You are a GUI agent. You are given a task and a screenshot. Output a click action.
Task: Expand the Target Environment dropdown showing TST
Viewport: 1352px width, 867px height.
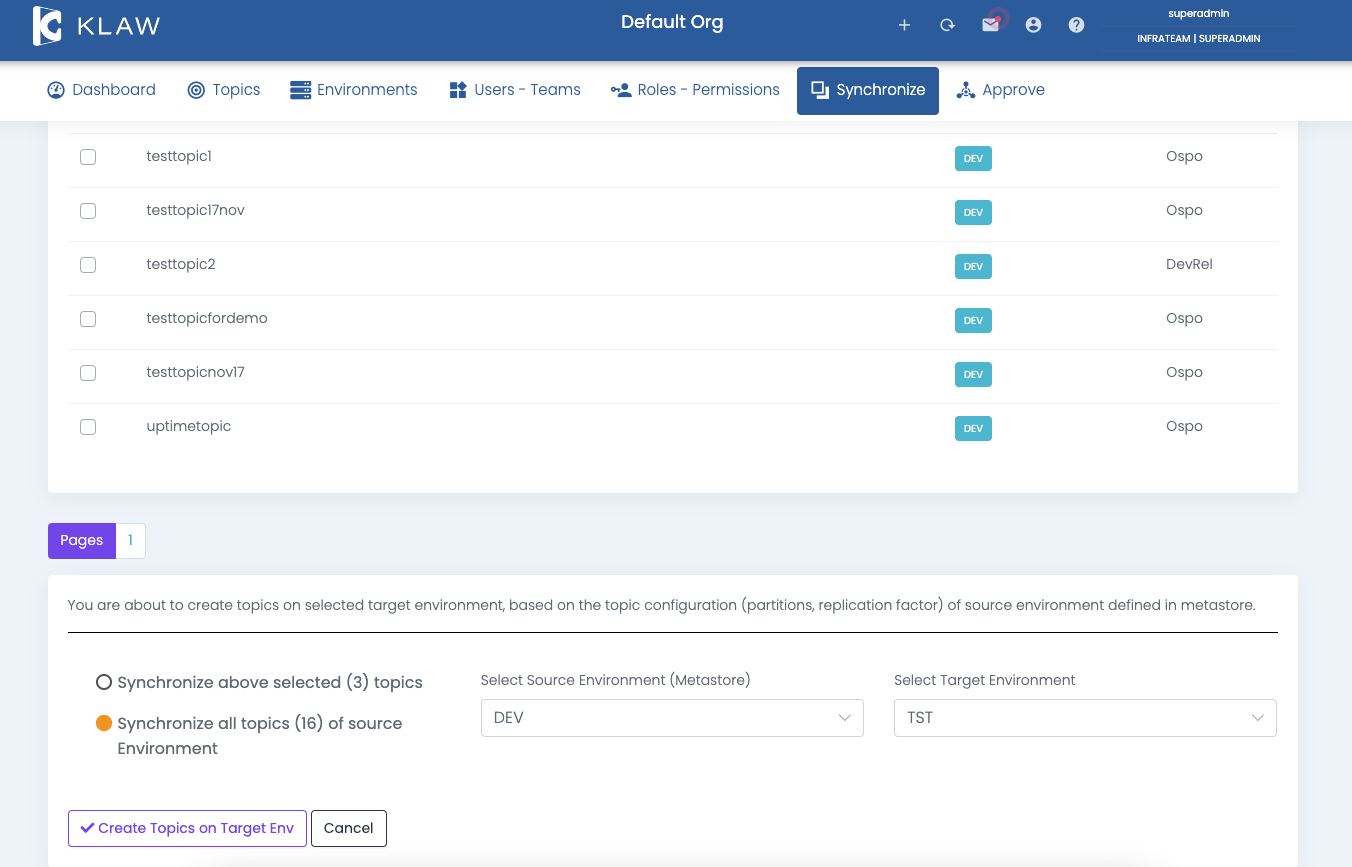point(1085,718)
